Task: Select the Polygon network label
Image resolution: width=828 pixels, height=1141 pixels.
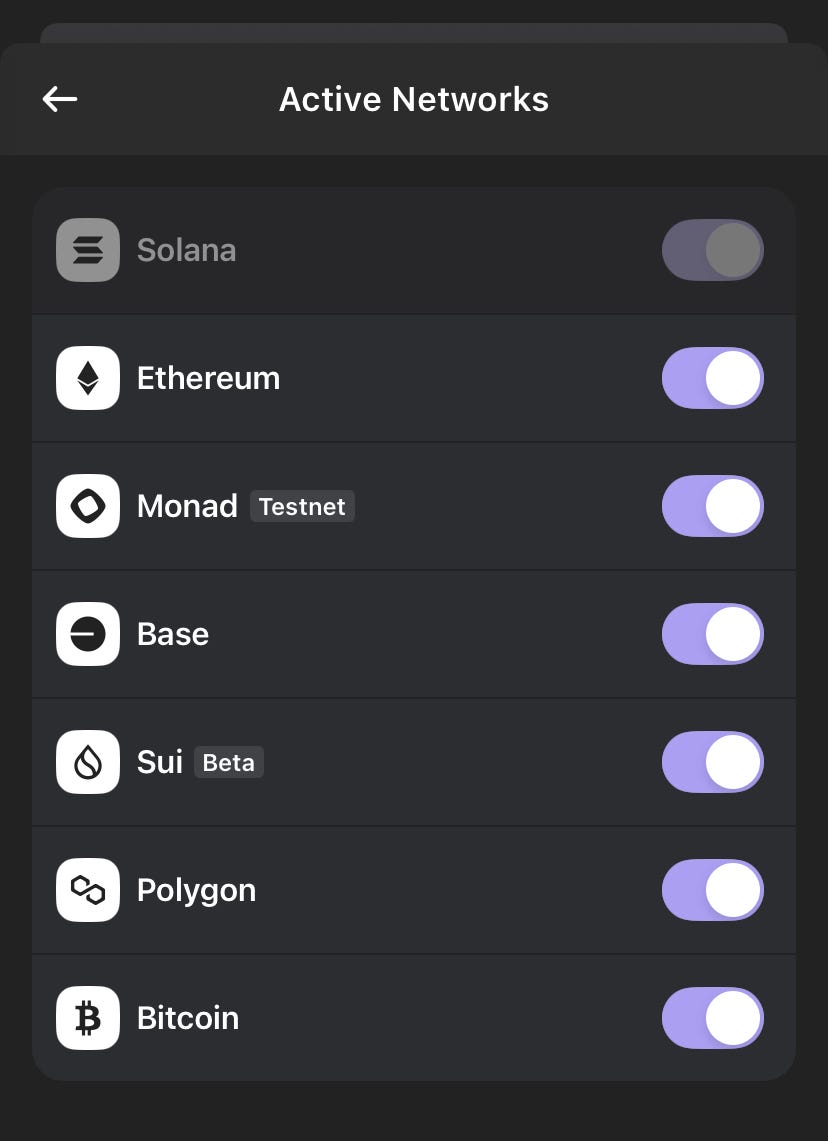Action: [196, 890]
